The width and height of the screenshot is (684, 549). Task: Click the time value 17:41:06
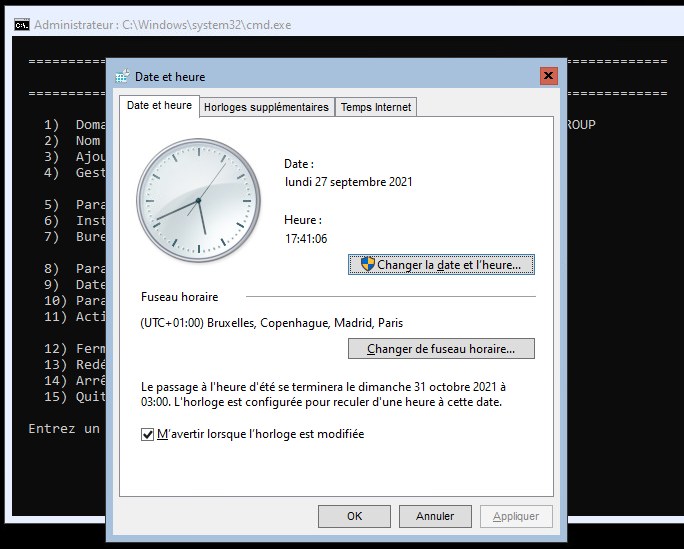tap(306, 239)
